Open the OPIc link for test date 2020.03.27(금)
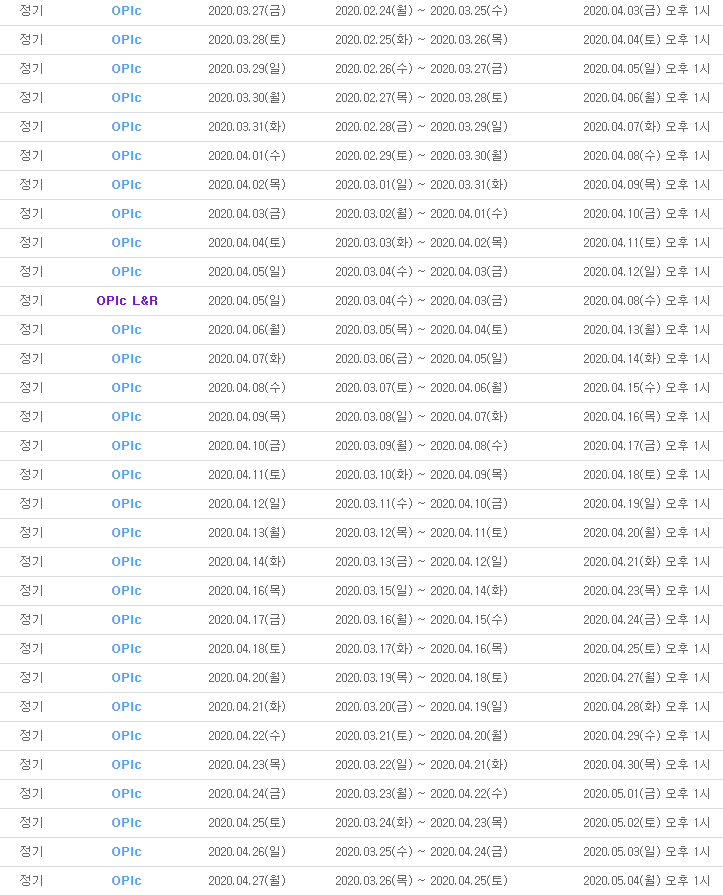The width and height of the screenshot is (723, 895). point(126,11)
